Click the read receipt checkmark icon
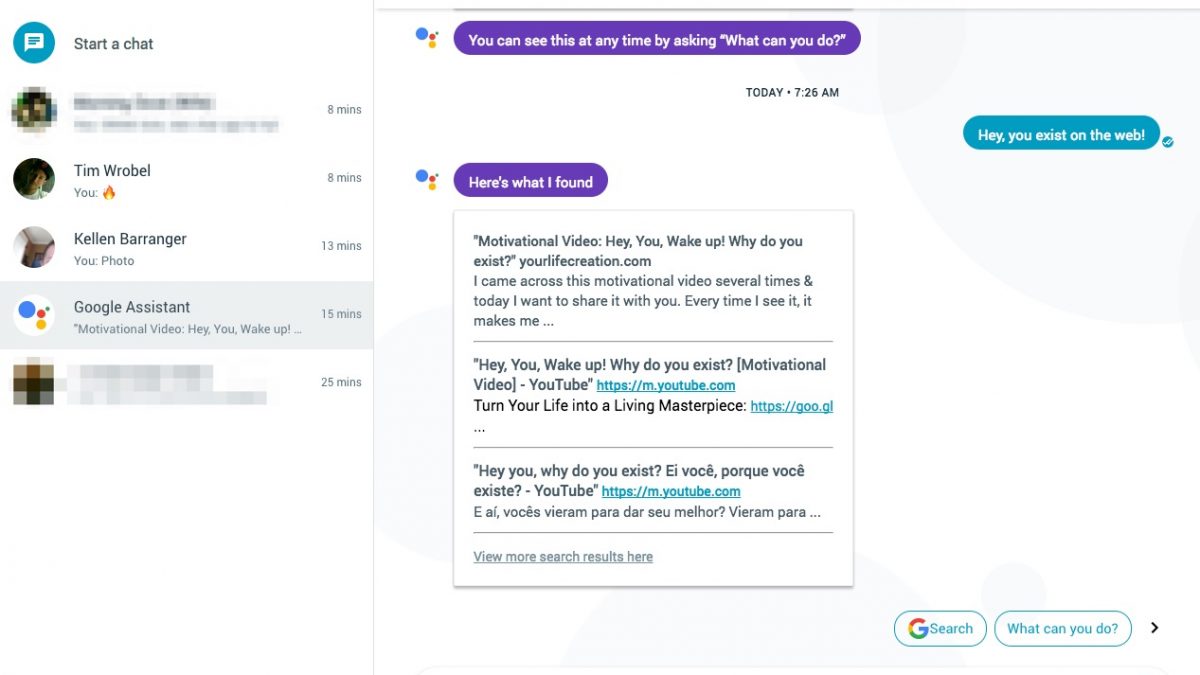1200x675 pixels. [1168, 142]
